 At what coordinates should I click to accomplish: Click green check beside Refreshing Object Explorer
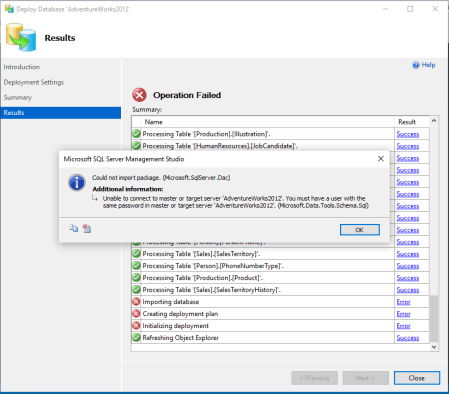coord(136,338)
